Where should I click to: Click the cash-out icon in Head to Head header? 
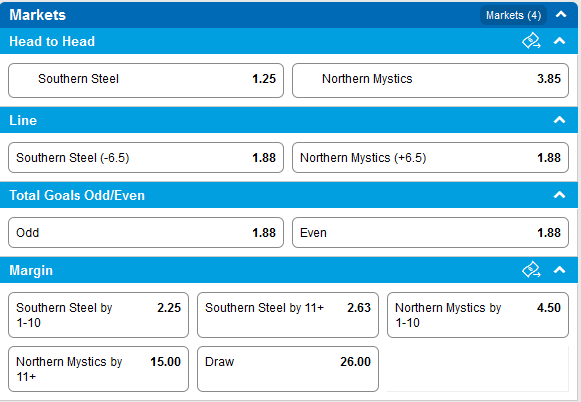[531, 41]
